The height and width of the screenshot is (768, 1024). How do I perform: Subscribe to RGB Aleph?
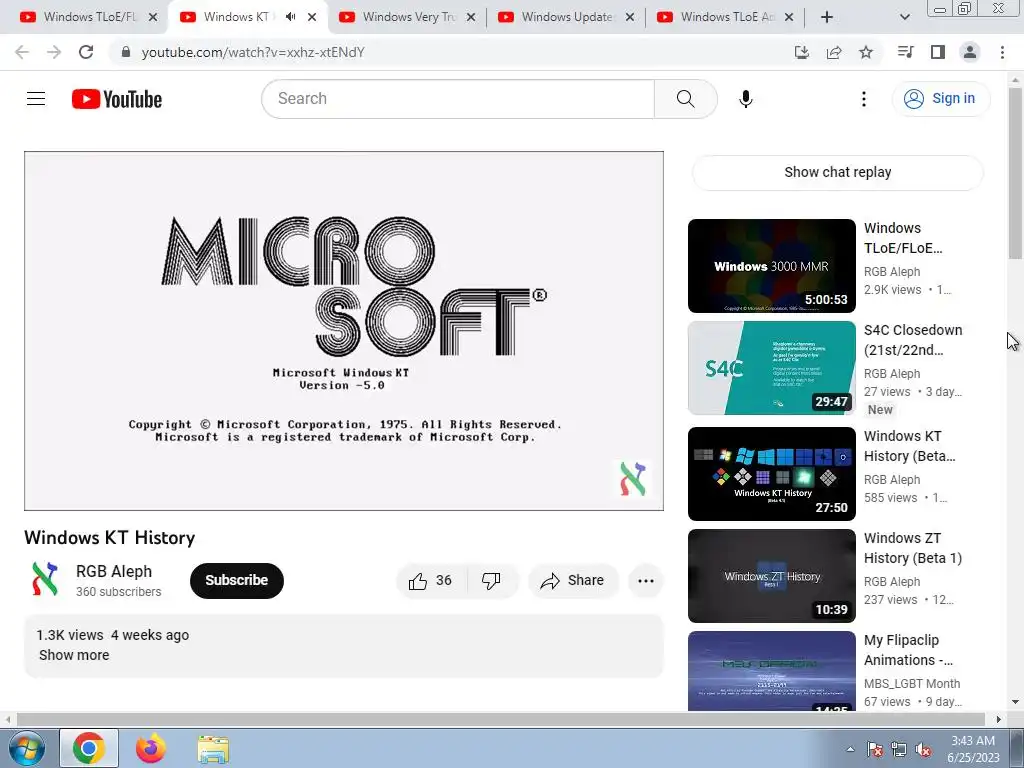click(236, 581)
